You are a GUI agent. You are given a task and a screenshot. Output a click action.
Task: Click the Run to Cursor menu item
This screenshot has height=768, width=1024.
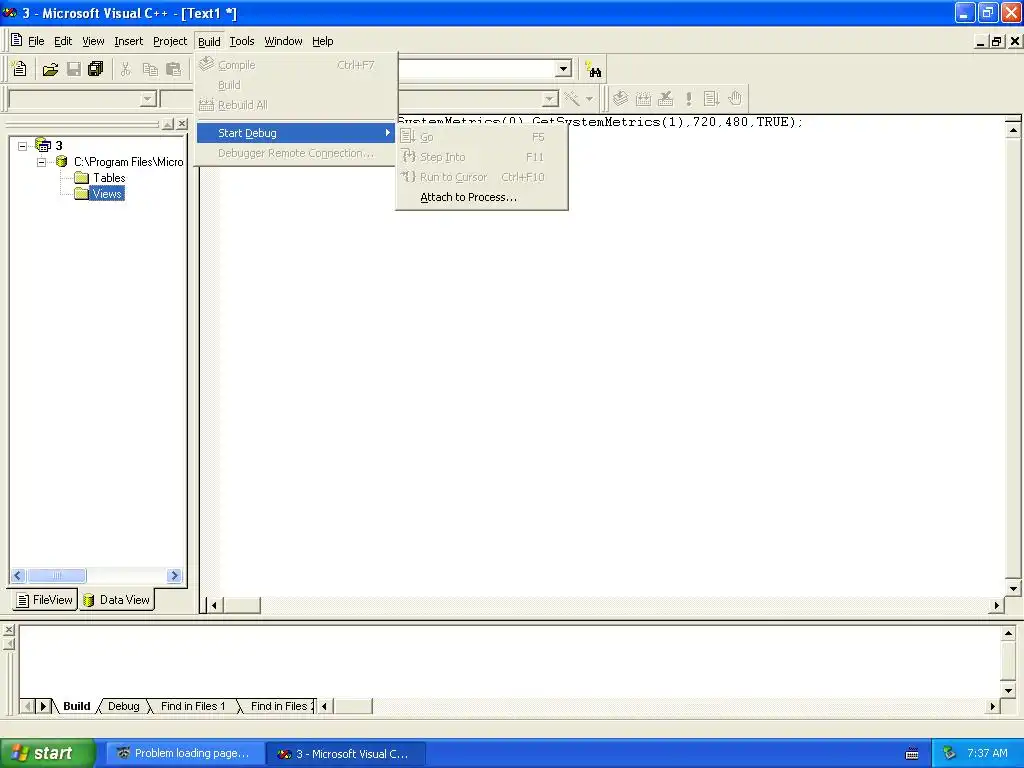pyautogui.click(x=481, y=177)
